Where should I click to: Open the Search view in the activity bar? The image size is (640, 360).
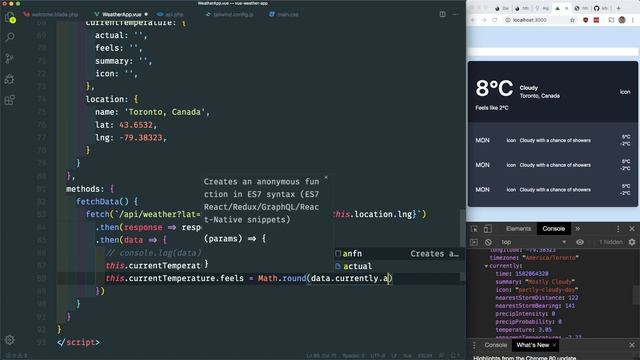pos(10,37)
